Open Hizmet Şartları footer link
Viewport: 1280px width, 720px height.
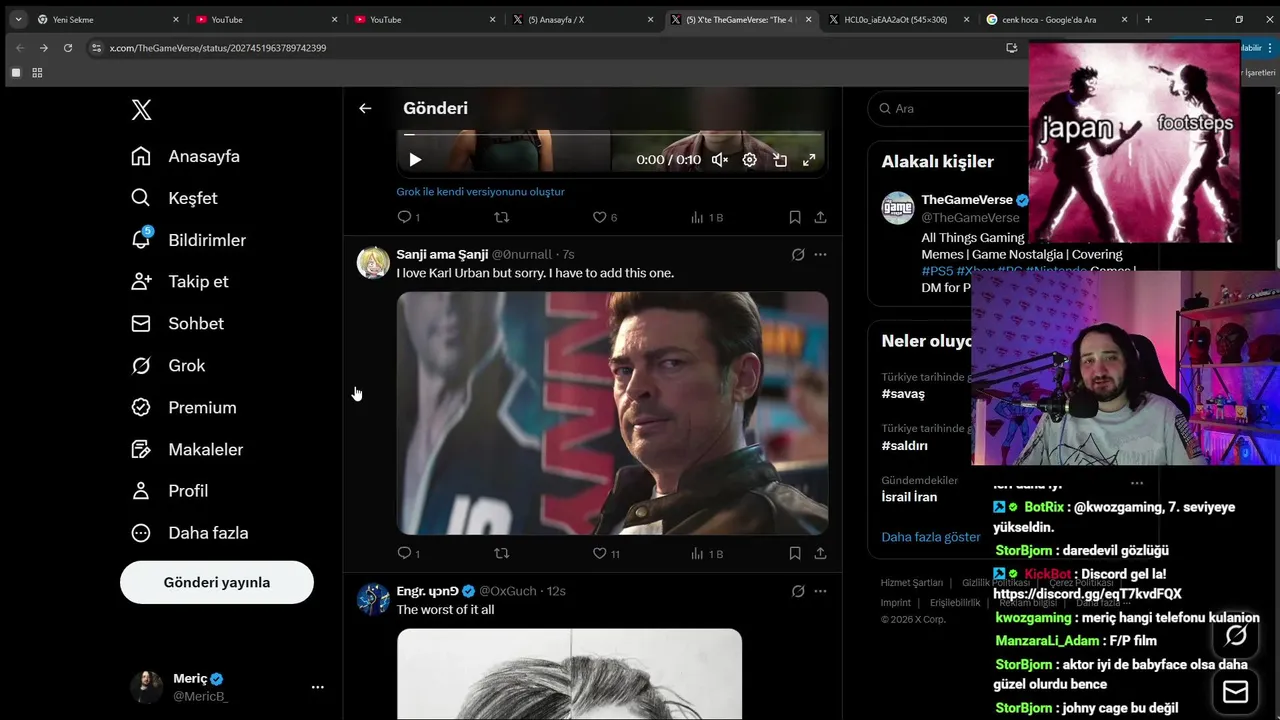pyautogui.click(x=912, y=583)
